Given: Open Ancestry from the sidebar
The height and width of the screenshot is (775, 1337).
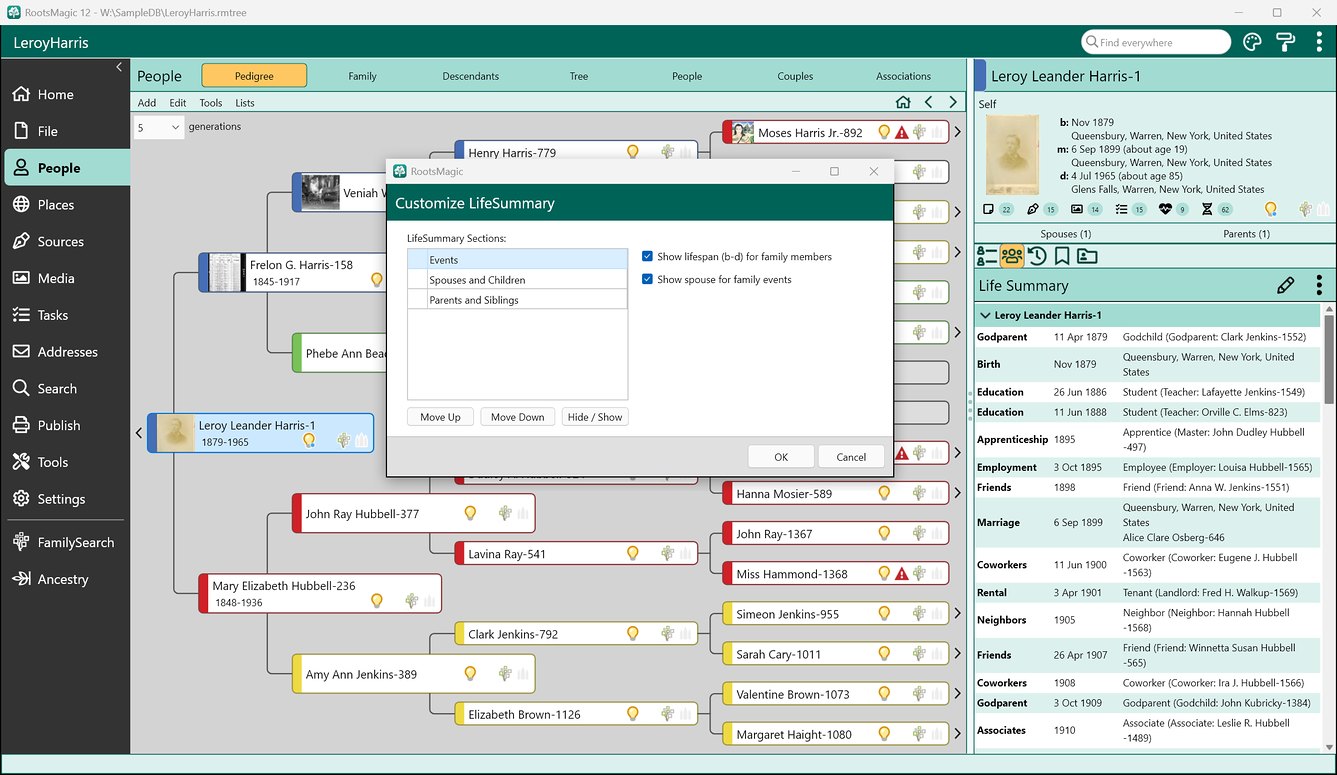Looking at the screenshot, I should [64, 579].
